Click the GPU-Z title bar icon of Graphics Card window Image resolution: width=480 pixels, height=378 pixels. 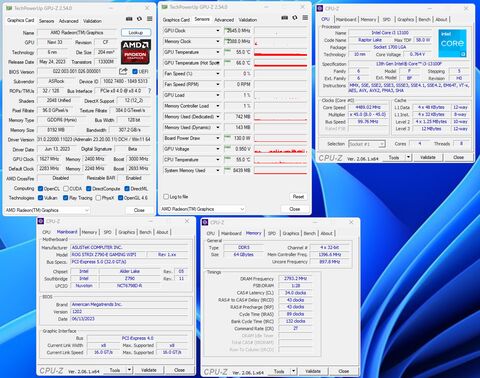(9, 8)
